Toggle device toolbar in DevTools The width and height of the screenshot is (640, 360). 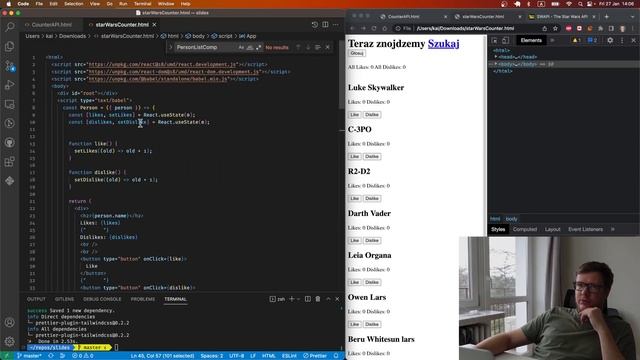point(505,40)
